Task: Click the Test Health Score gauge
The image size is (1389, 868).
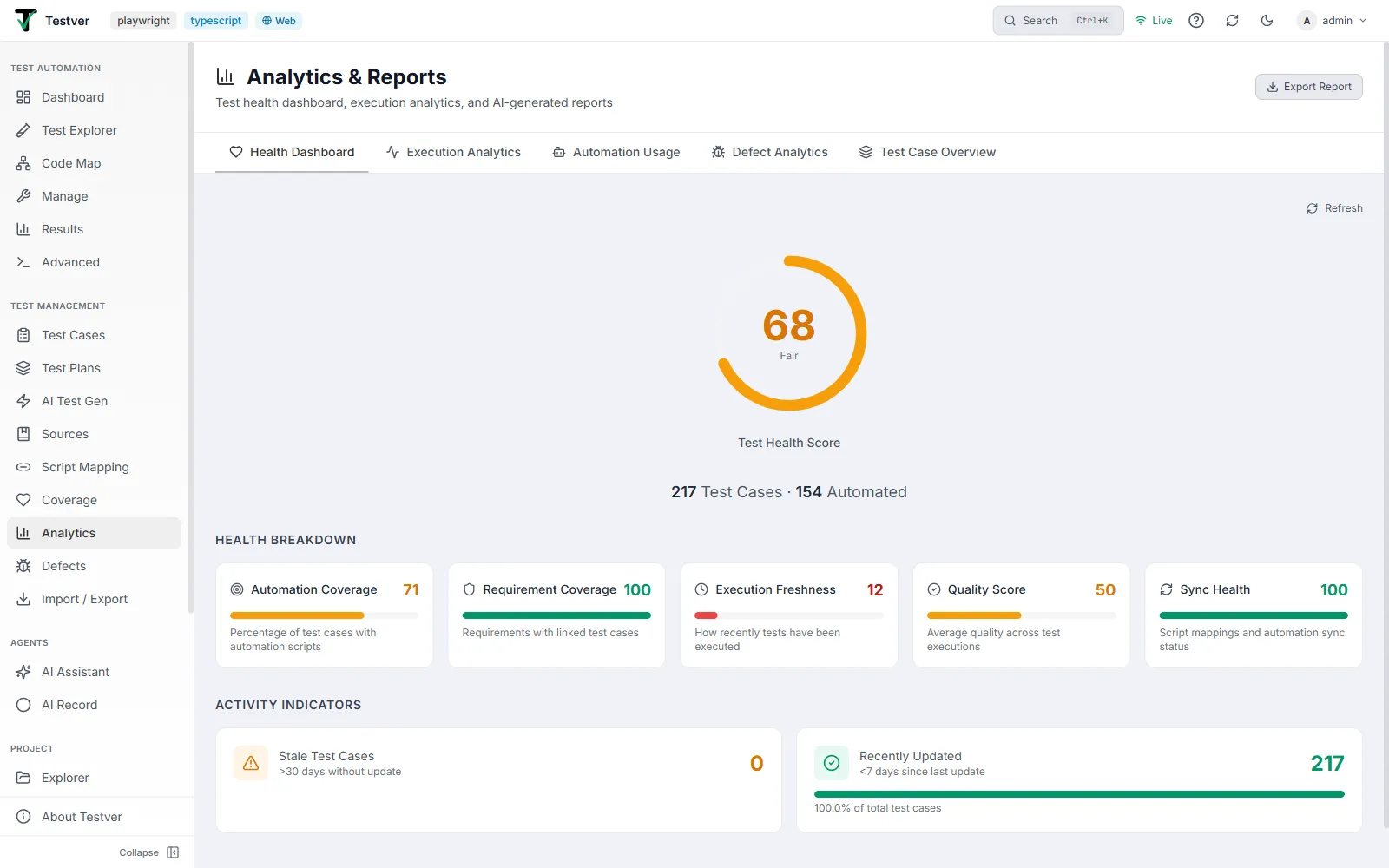Action: [x=789, y=333]
